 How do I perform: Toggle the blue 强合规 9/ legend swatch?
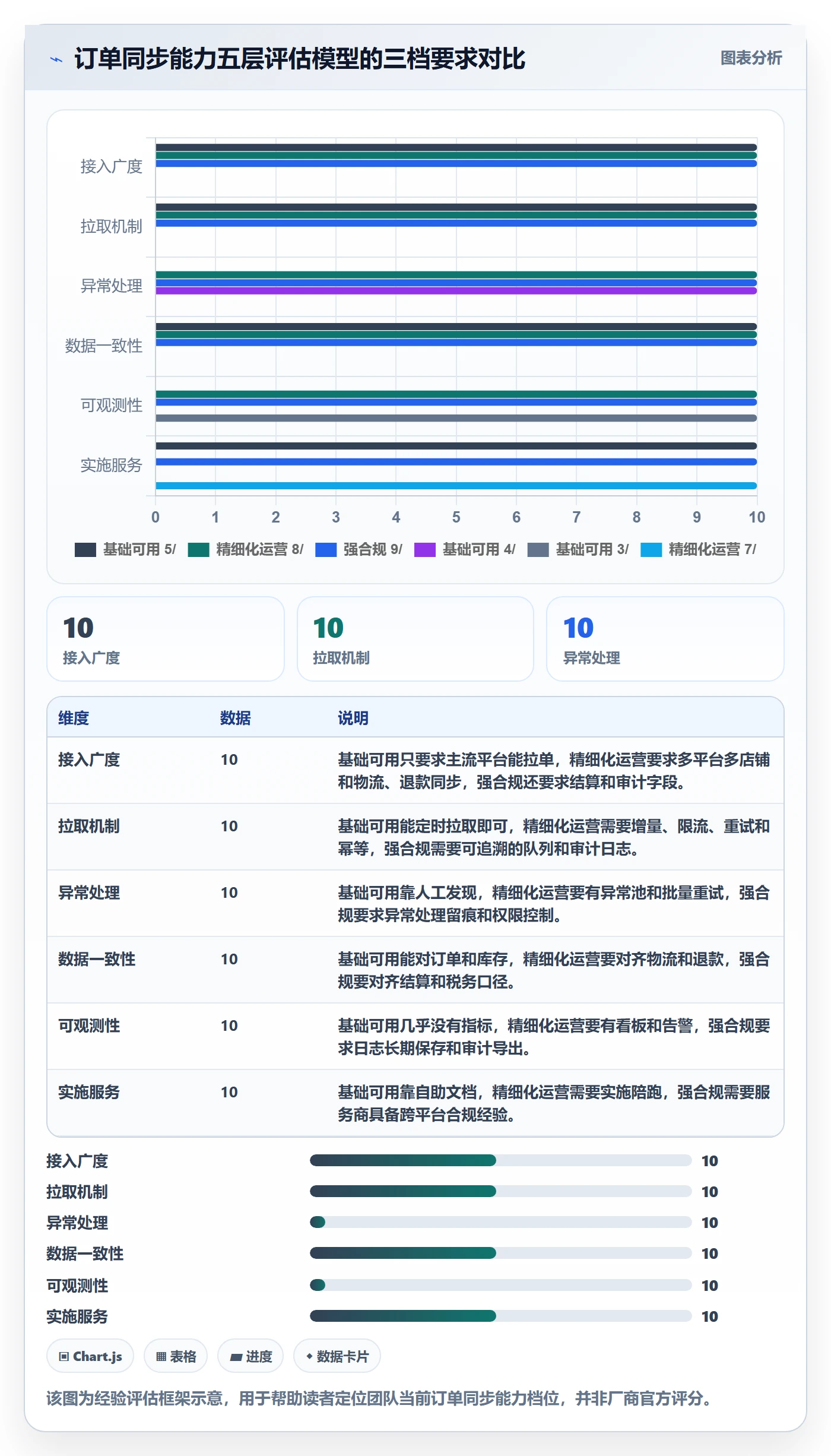[326, 550]
